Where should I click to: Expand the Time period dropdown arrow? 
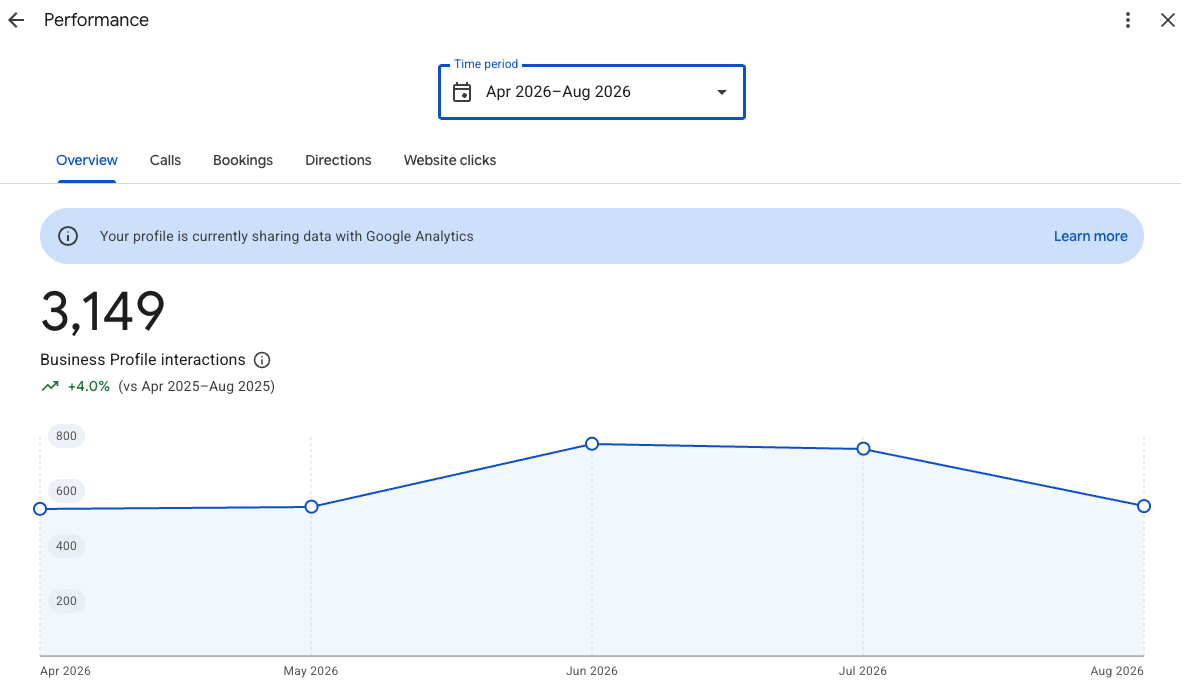tap(722, 92)
